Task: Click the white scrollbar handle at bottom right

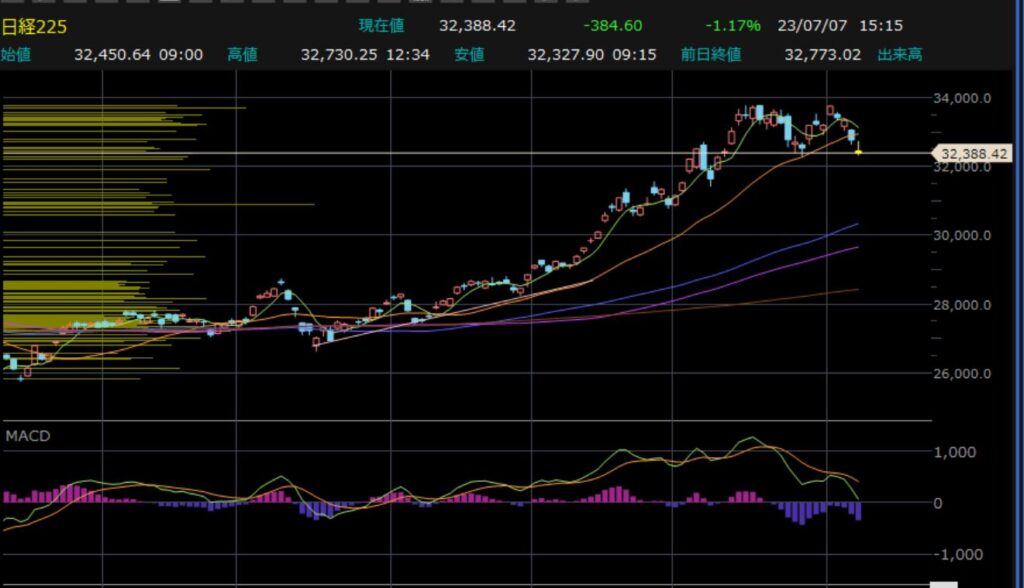Action: pyautogui.click(x=943, y=584)
